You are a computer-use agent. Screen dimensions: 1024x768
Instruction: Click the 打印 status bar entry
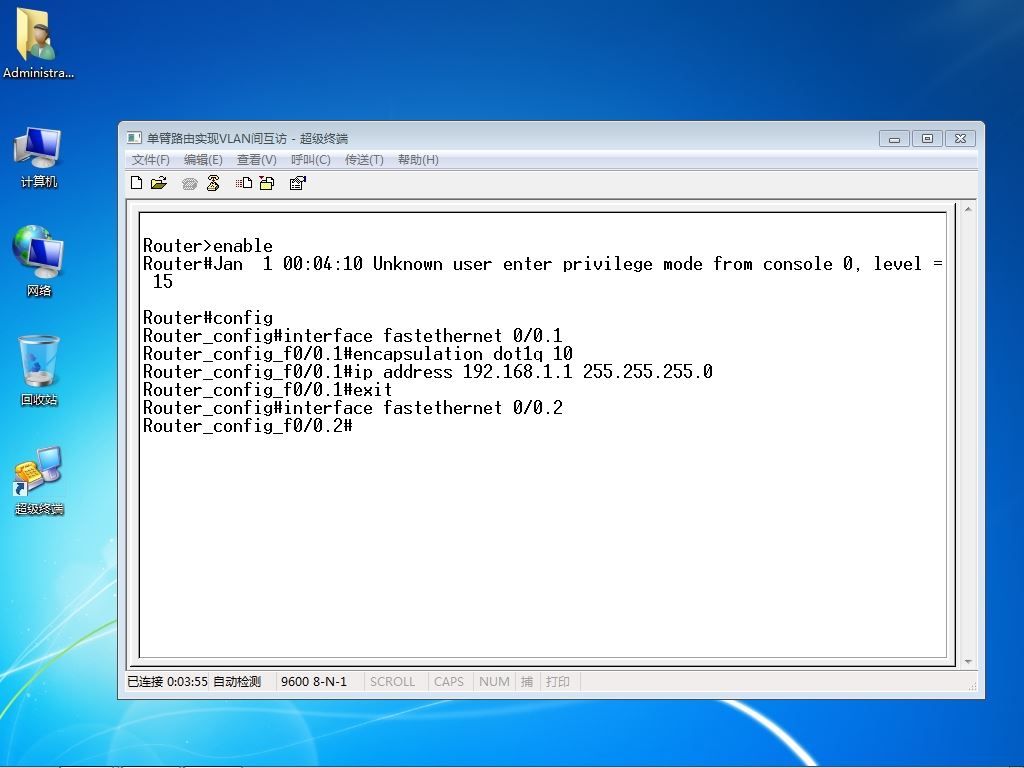558,682
